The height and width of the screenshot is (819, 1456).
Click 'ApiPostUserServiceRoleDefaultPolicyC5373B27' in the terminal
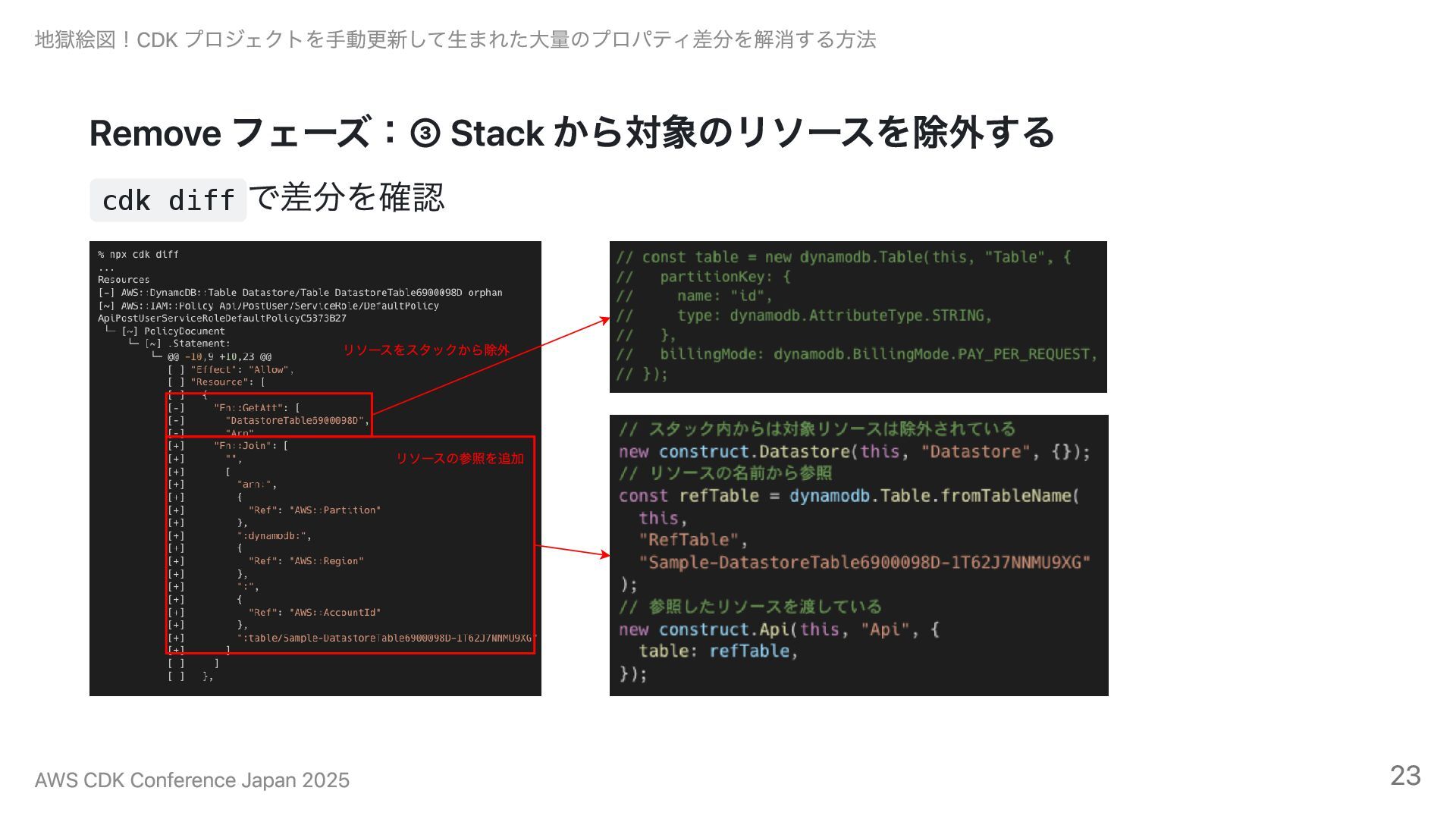221,318
